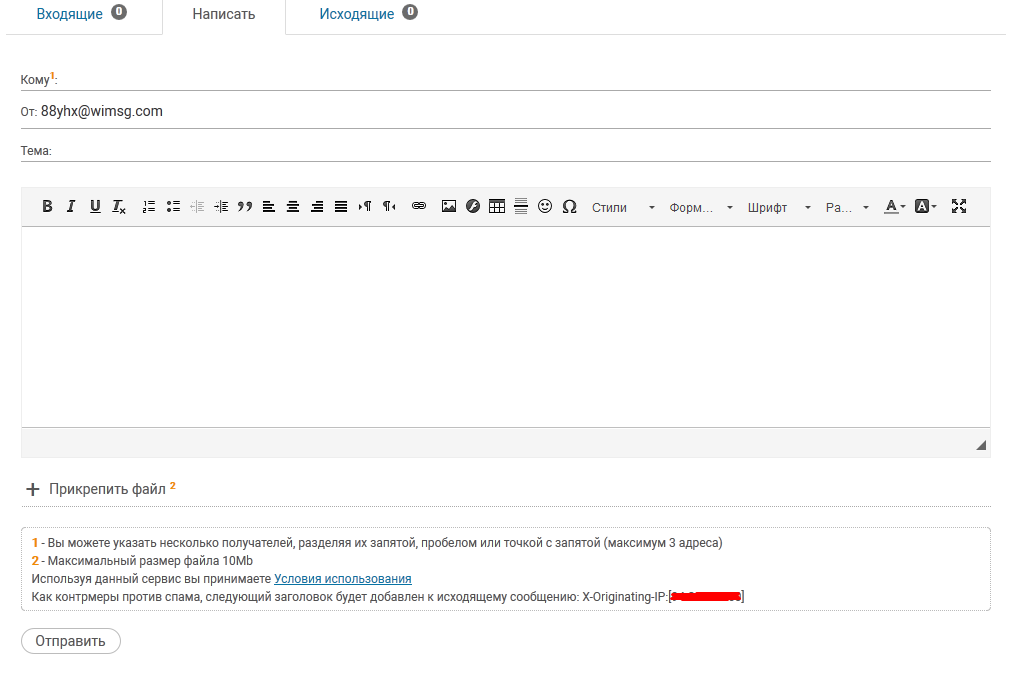The height and width of the screenshot is (680, 1025).
Task: Insert a hyperlink via the link icon
Action: pos(419,207)
